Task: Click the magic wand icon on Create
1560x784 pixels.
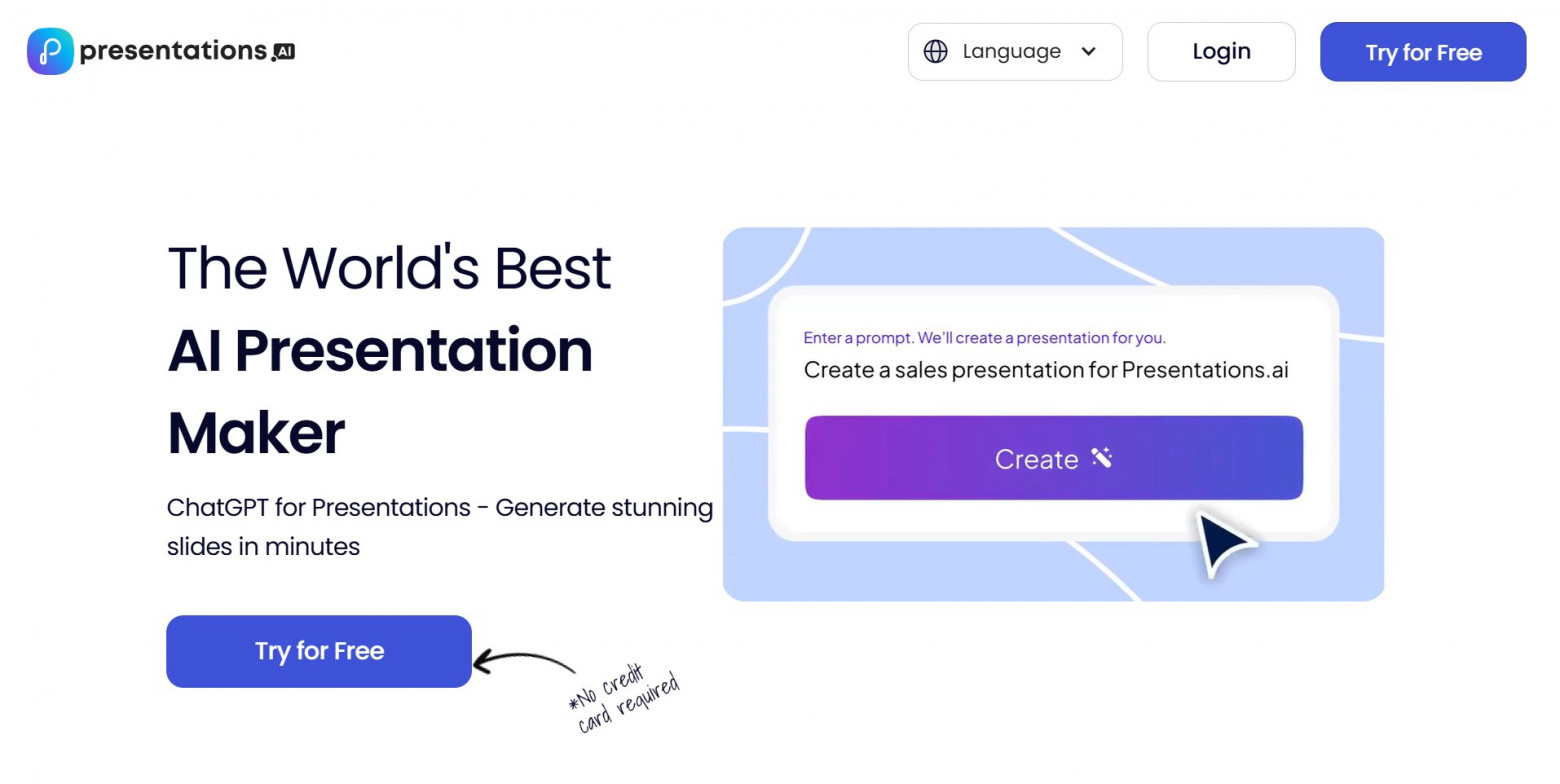Action: [x=1102, y=458]
